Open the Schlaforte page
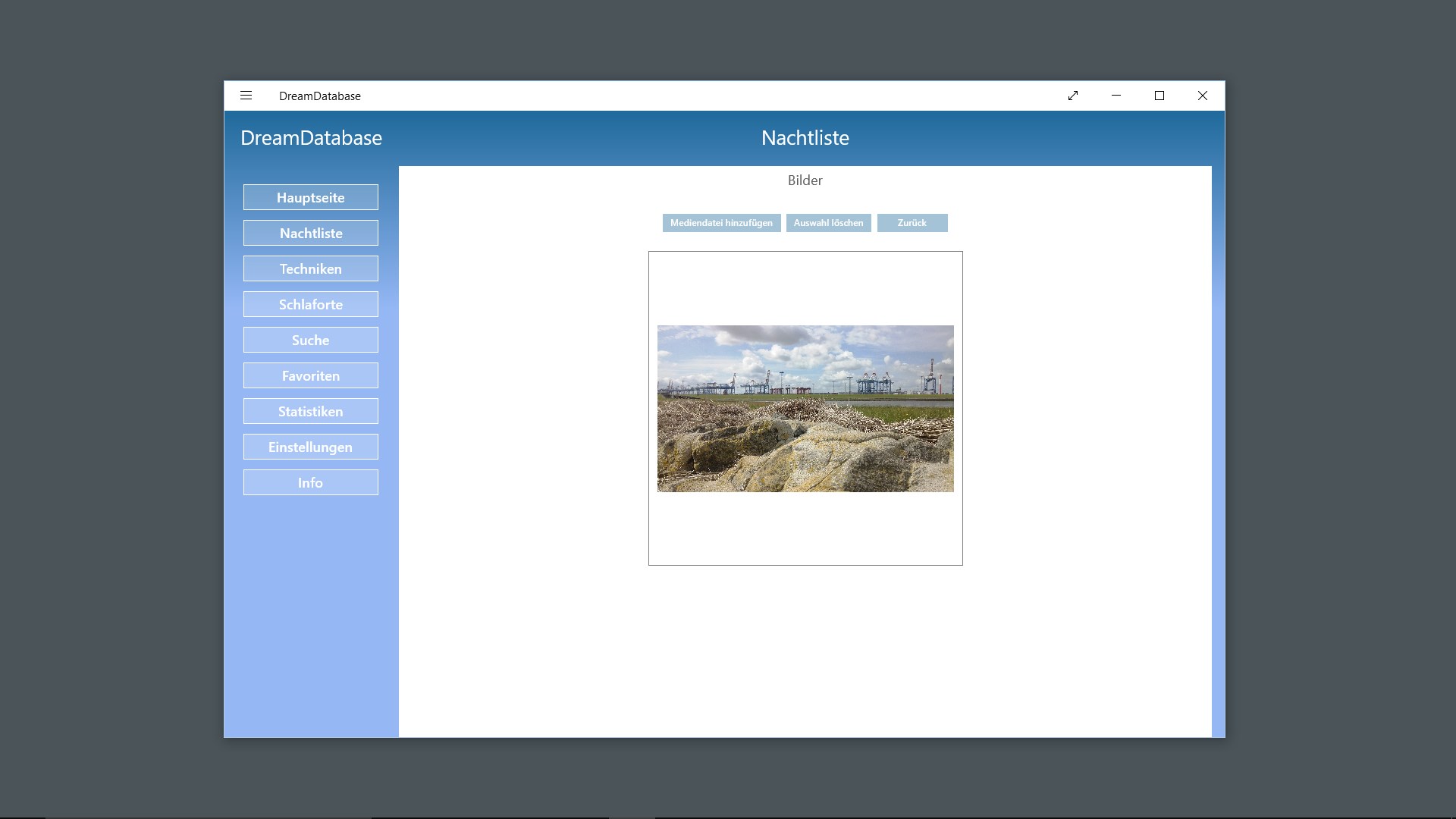 [310, 304]
